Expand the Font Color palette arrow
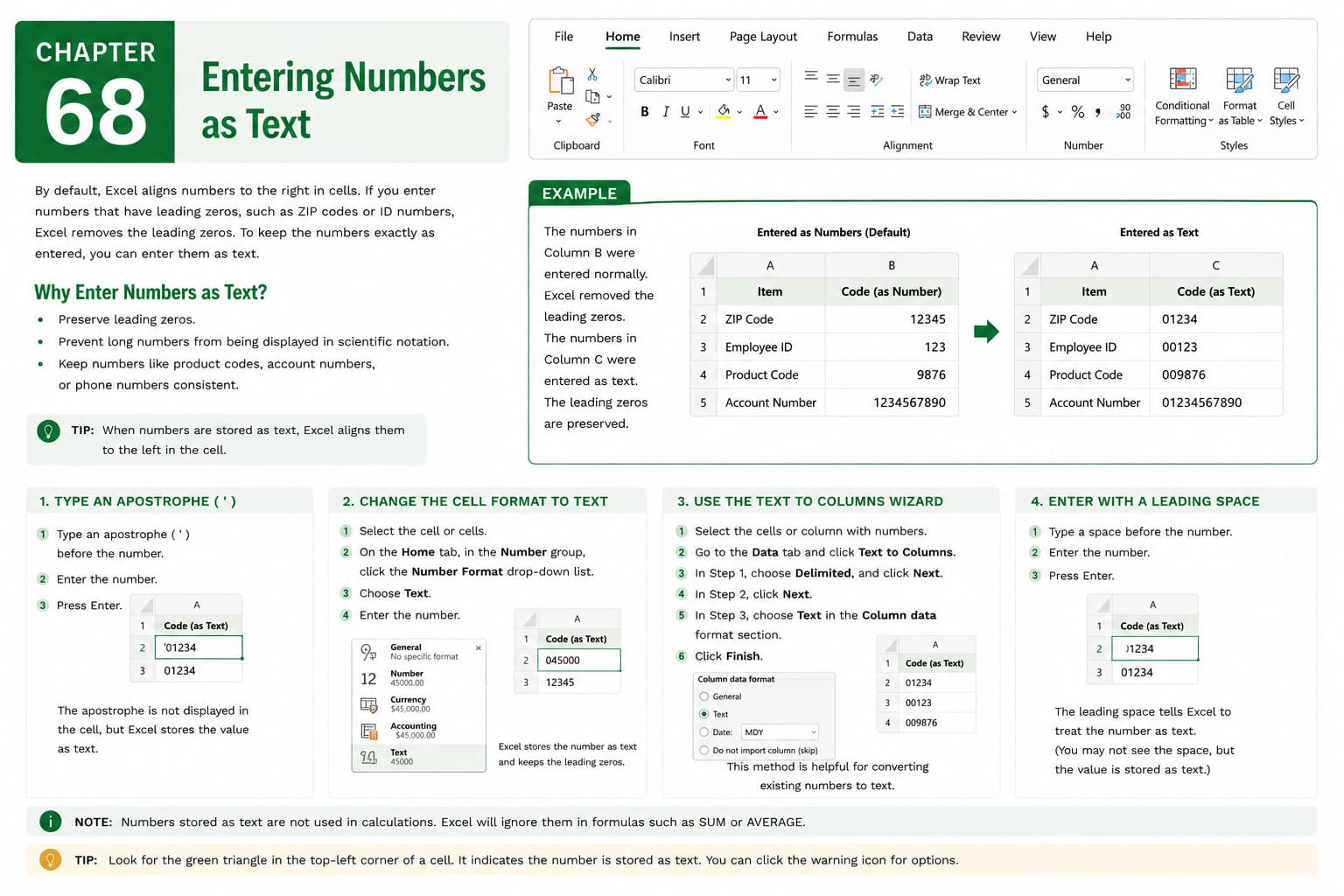This screenshot has width=1344, height=896. 776,113
